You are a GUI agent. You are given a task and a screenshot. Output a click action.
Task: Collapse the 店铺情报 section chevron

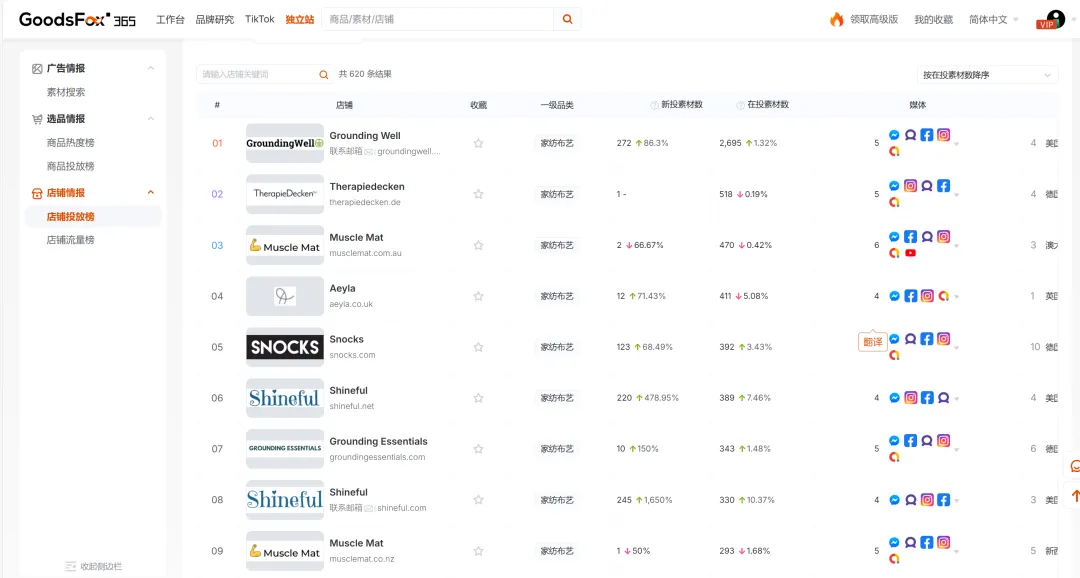point(150,192)
